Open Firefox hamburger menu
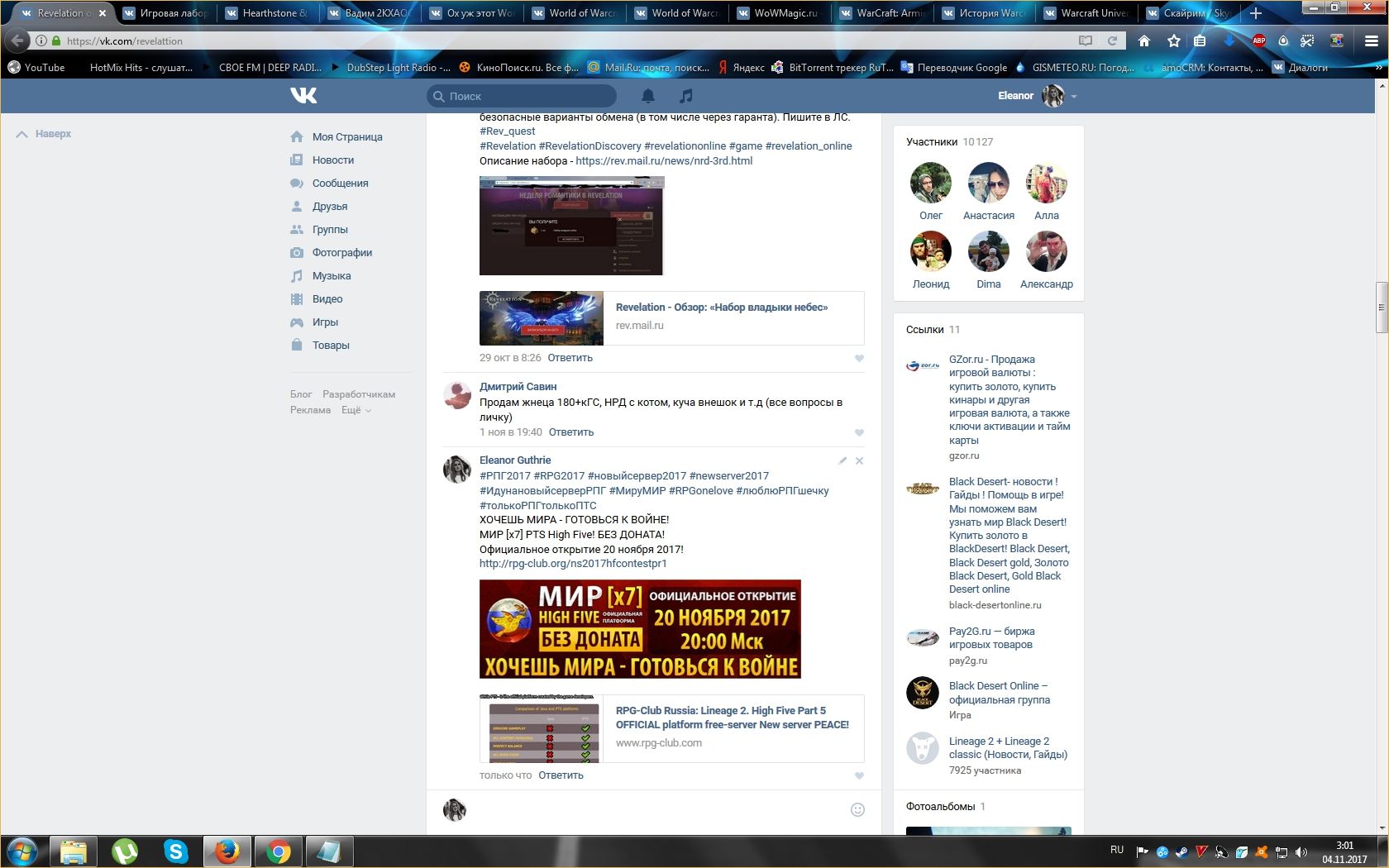Screen dimensions: 1389x868 (x=1371, y=41)
